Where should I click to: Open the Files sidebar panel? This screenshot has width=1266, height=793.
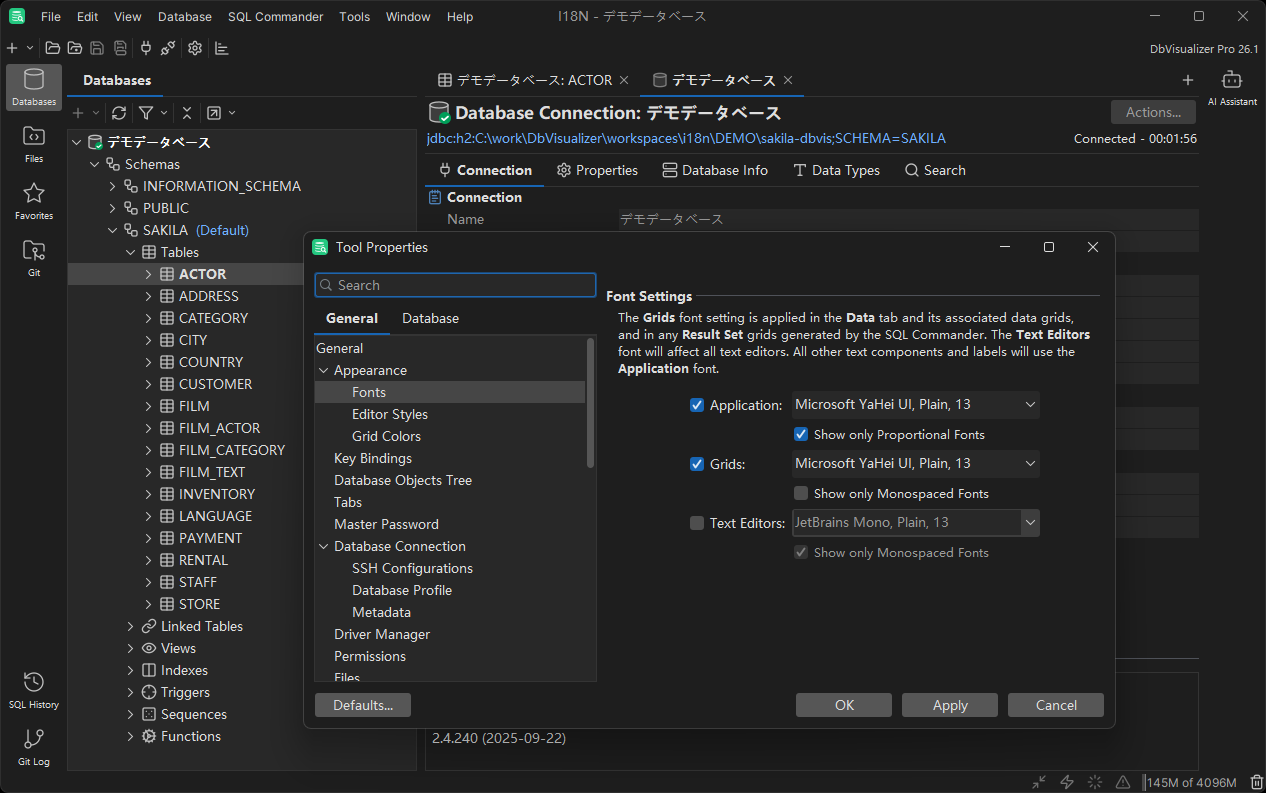click(x=34, y=144)
